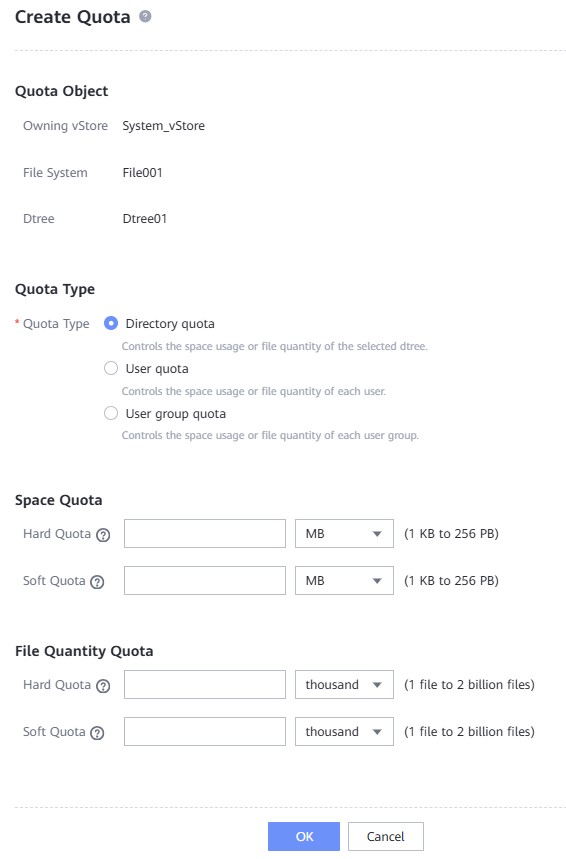Click the help icon beside Create Quota title
The width and height of the screenshot is (566, 859).
[145, 16]
